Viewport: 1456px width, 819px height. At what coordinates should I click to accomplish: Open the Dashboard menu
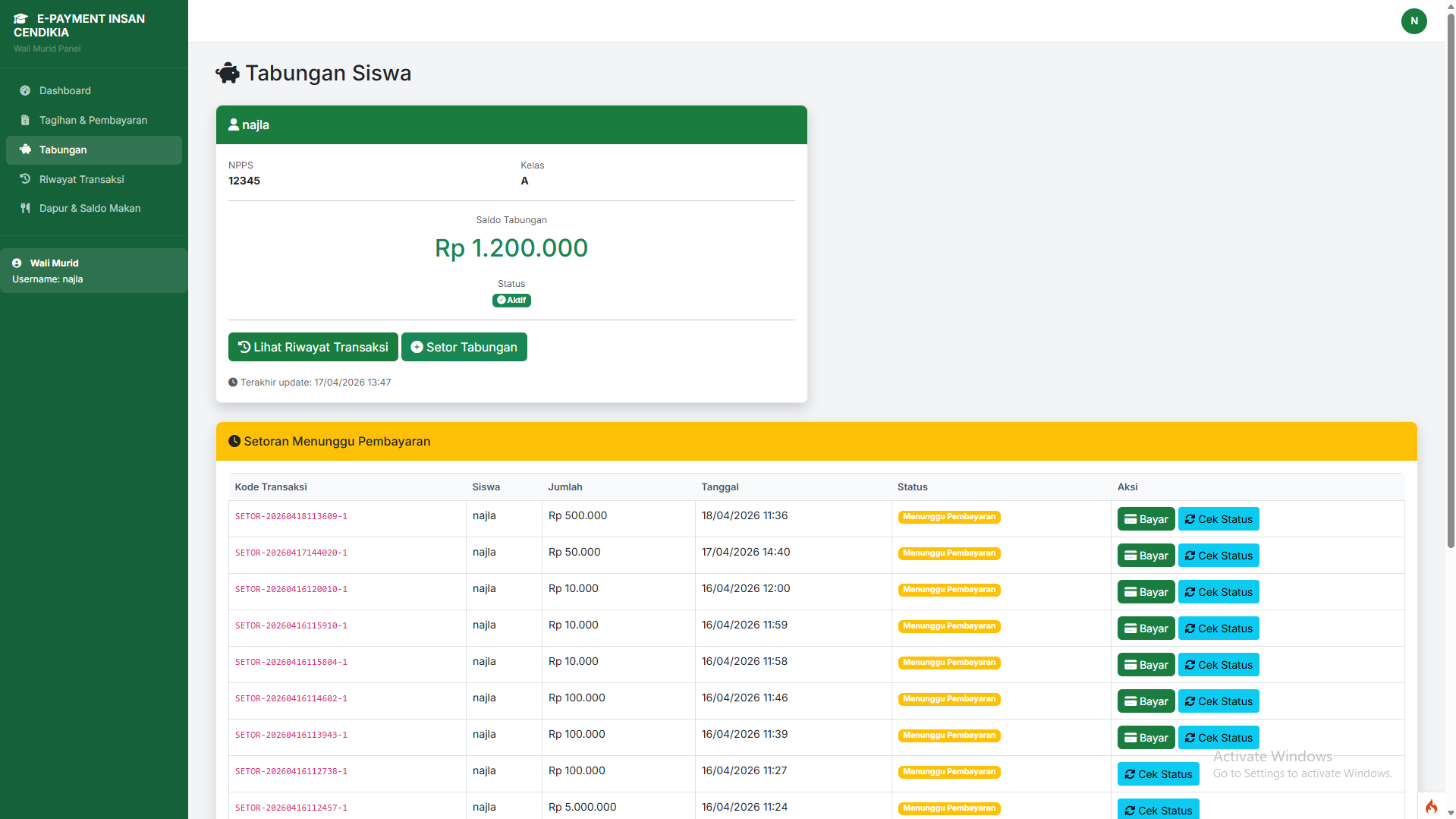pyautogui.click(x=94, y=90)
